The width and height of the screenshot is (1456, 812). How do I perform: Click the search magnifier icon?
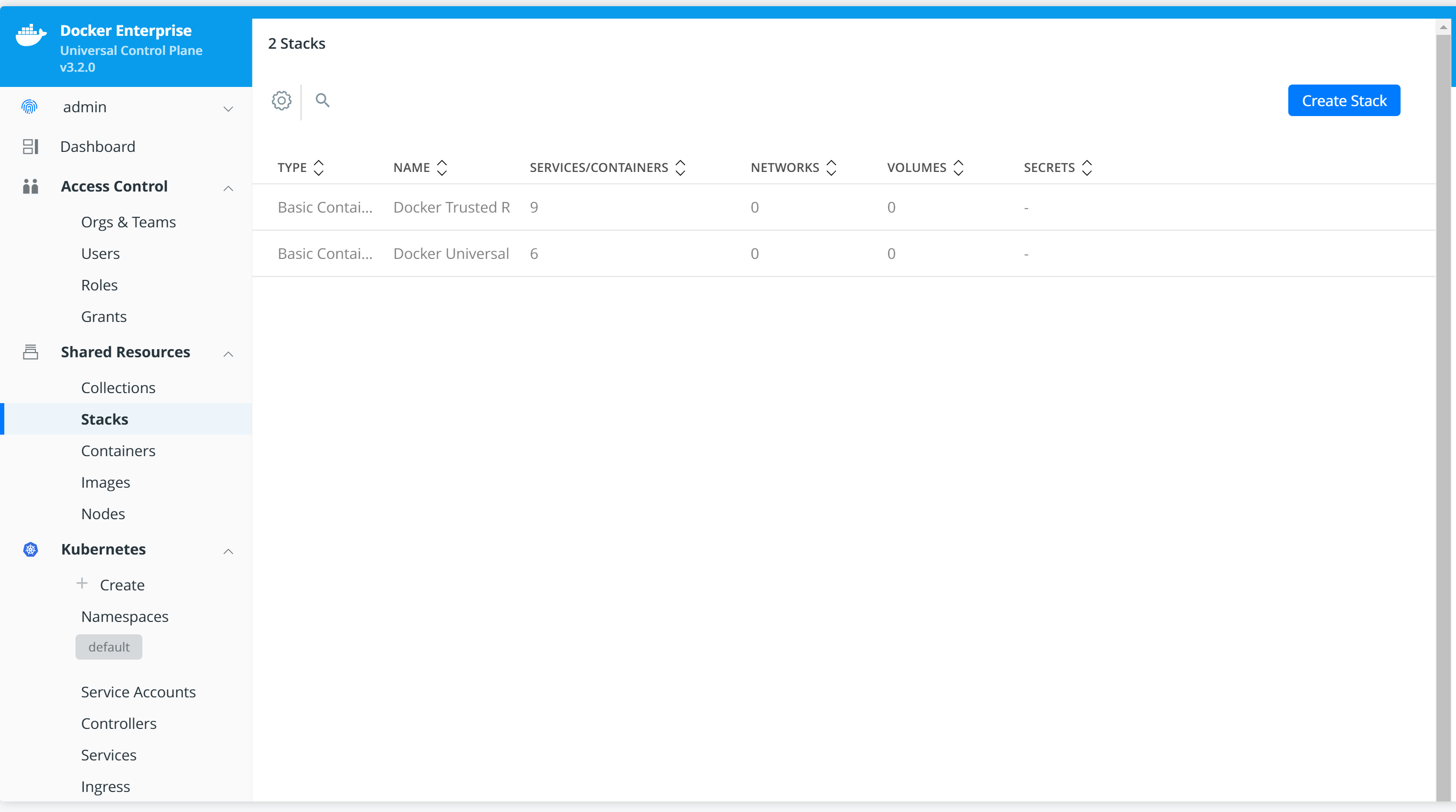click(x=323, y=100)
